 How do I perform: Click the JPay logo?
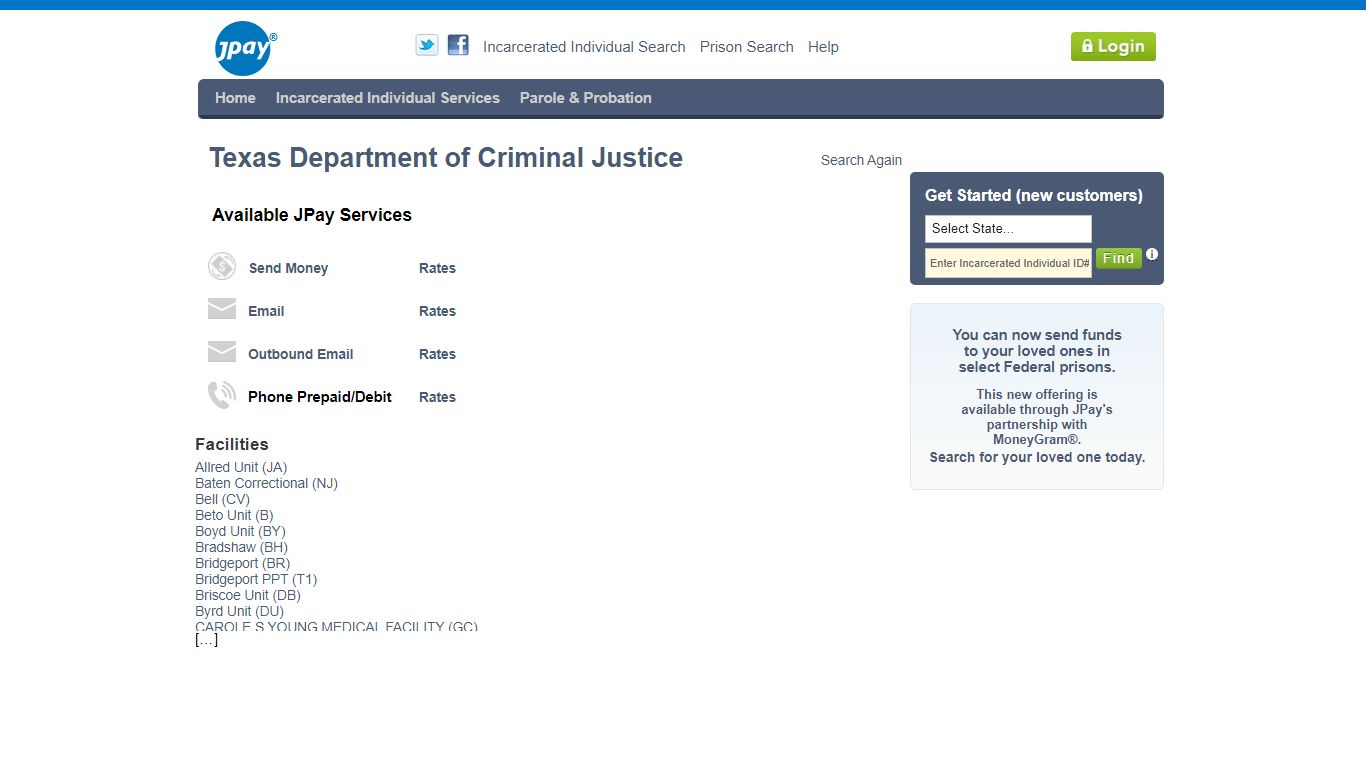245,48
